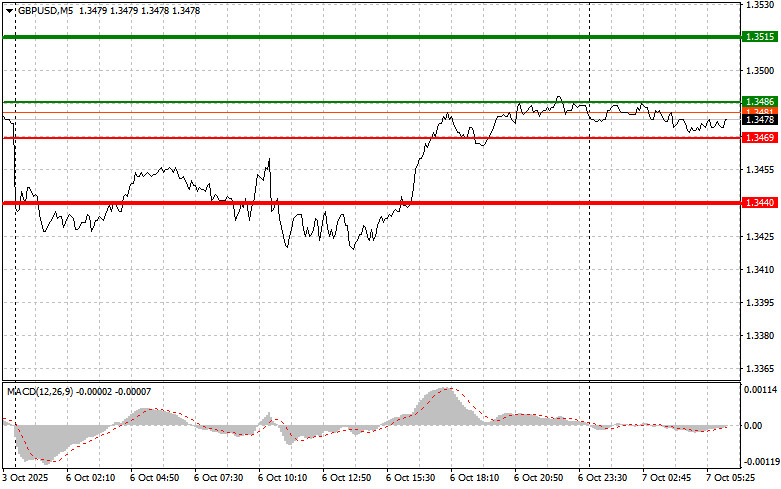Open the chart menu triangle beside GBPUSD,M5
781x489 pixels.
pos(9,9)
